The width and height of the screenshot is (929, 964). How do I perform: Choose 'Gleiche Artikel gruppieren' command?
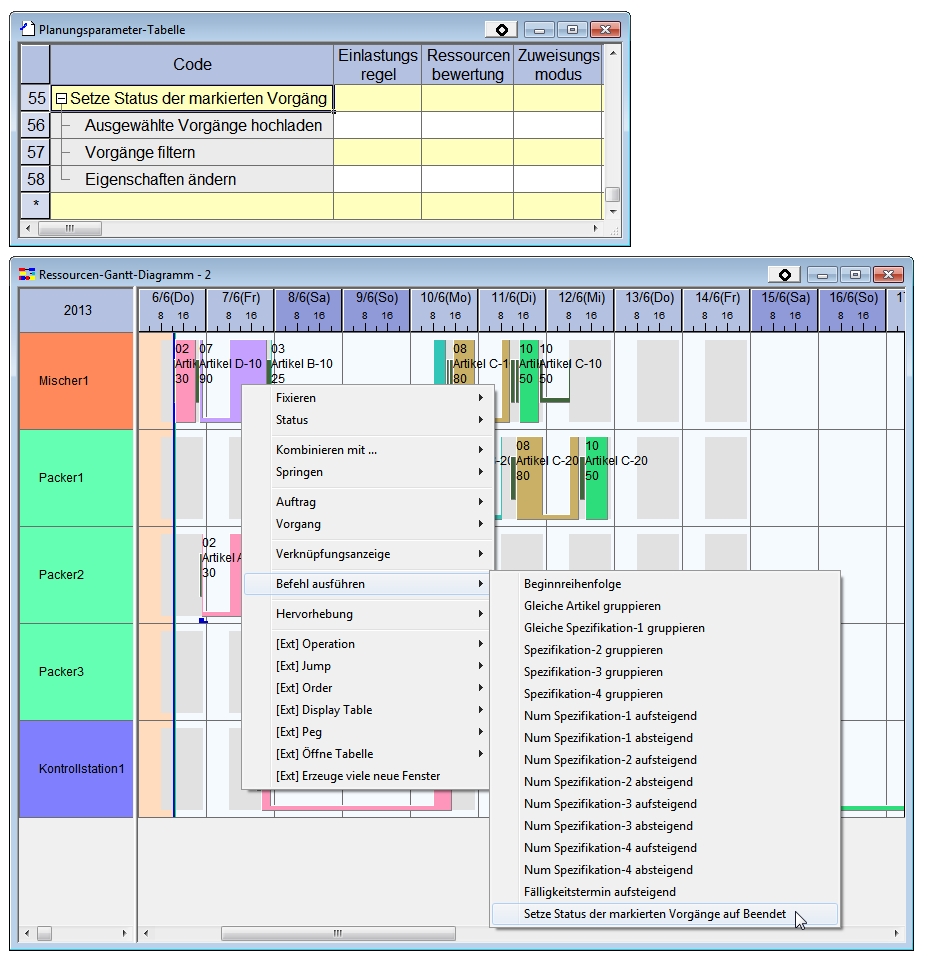point(592,606)
